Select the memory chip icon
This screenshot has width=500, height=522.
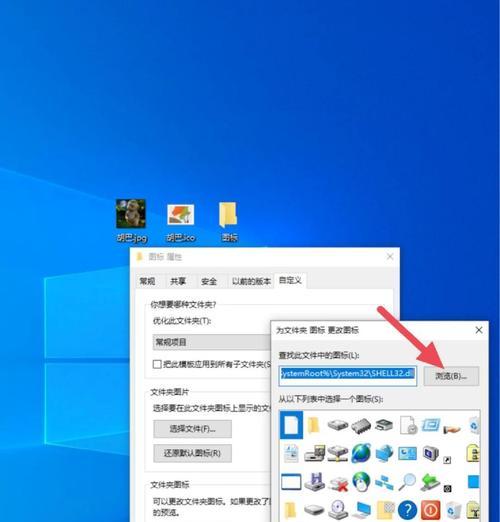point(361,426)
